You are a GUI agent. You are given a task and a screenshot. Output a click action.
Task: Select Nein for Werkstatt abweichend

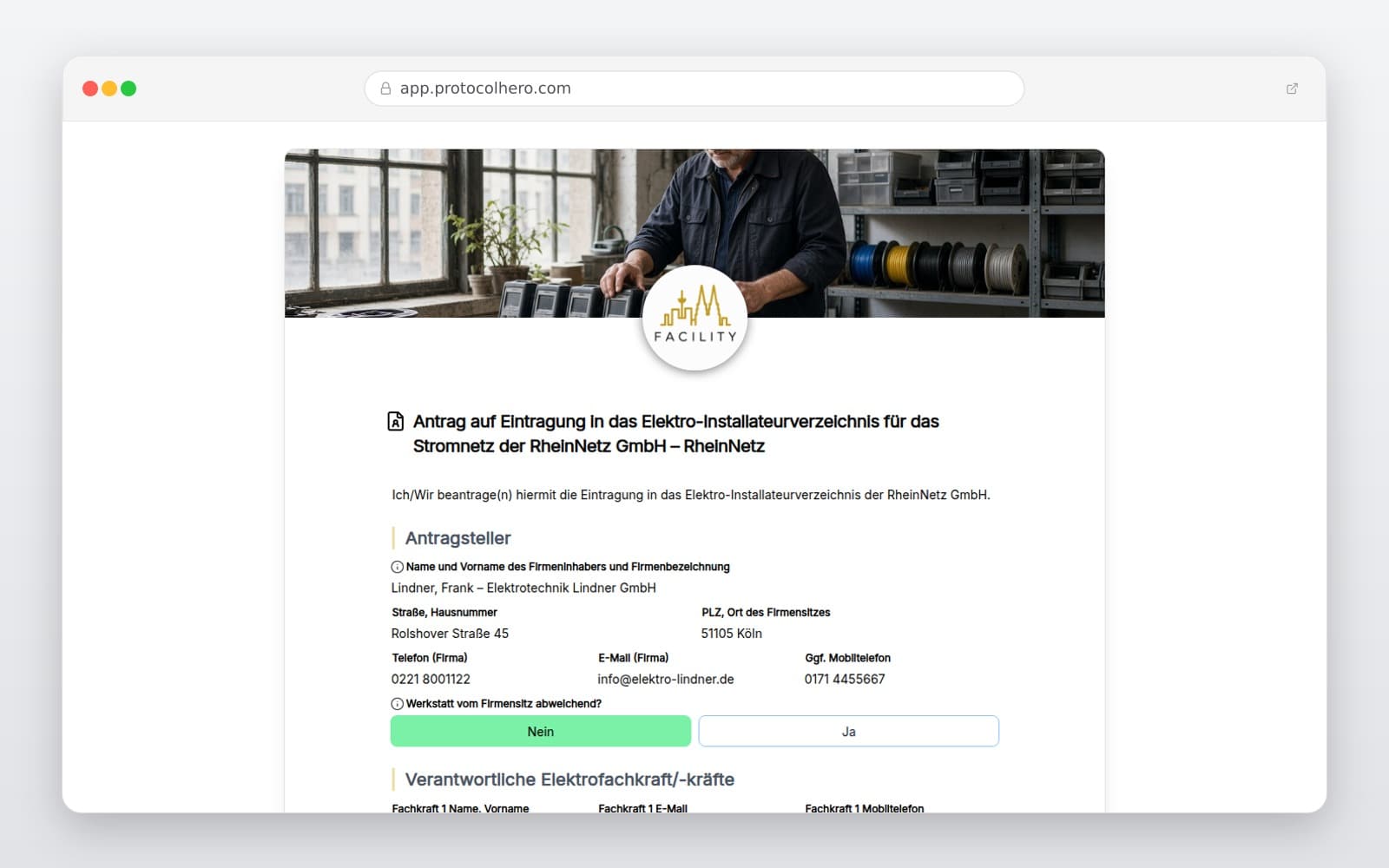541,731
